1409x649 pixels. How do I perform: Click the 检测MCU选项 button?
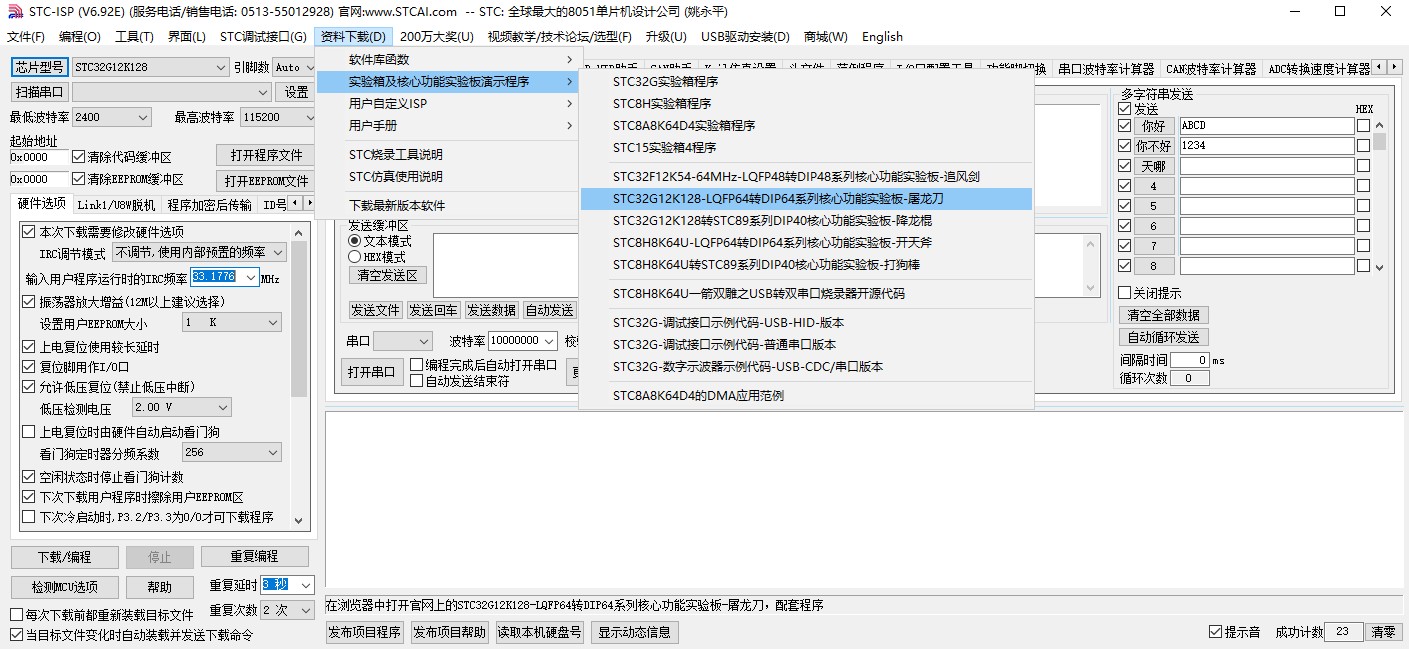(x=65, y=587)
